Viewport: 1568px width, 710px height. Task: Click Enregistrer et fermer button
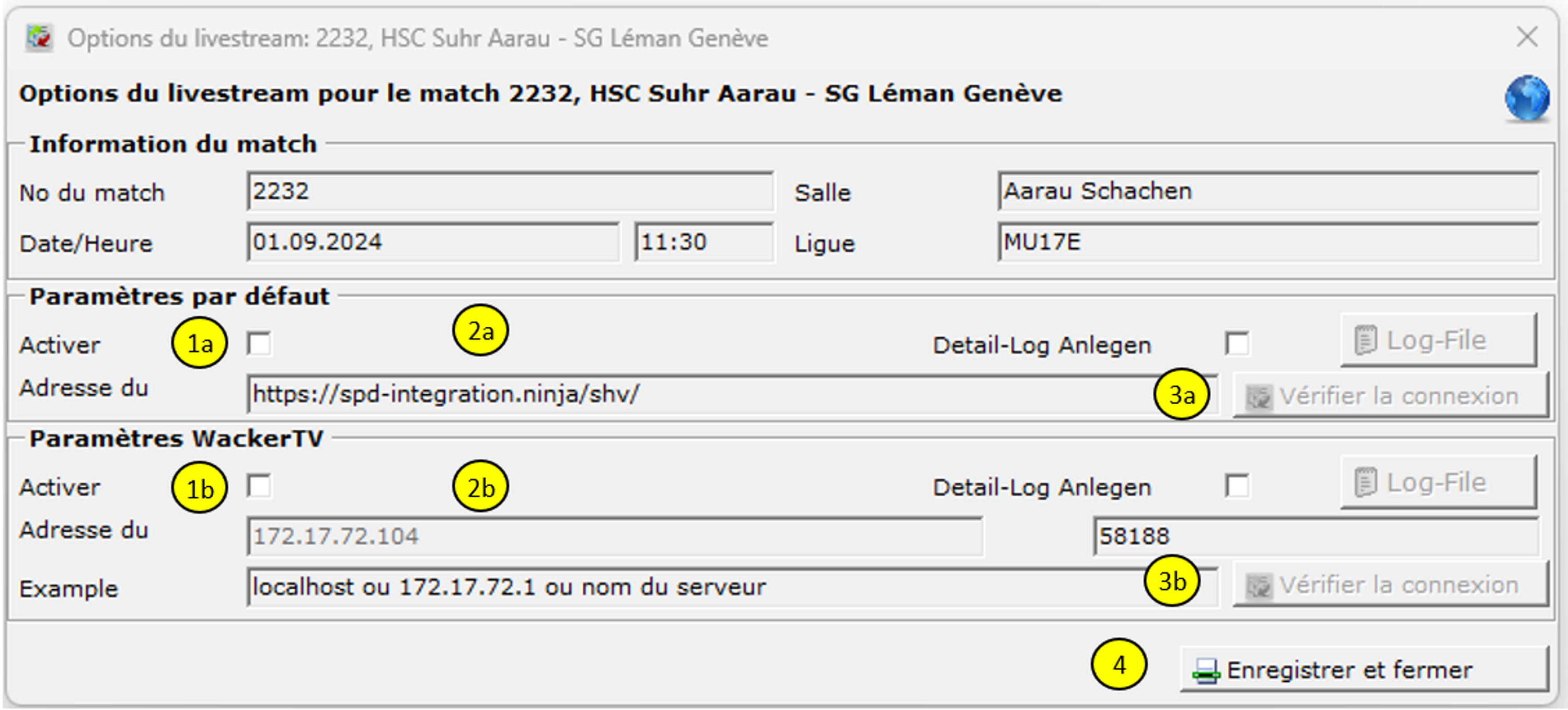coord(1364,670)
